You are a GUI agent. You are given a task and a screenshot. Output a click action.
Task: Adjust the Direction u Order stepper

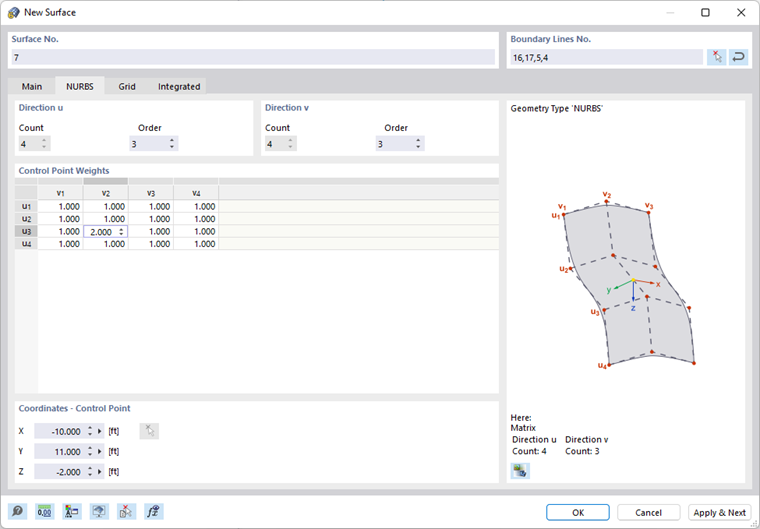tap(172, 144)
